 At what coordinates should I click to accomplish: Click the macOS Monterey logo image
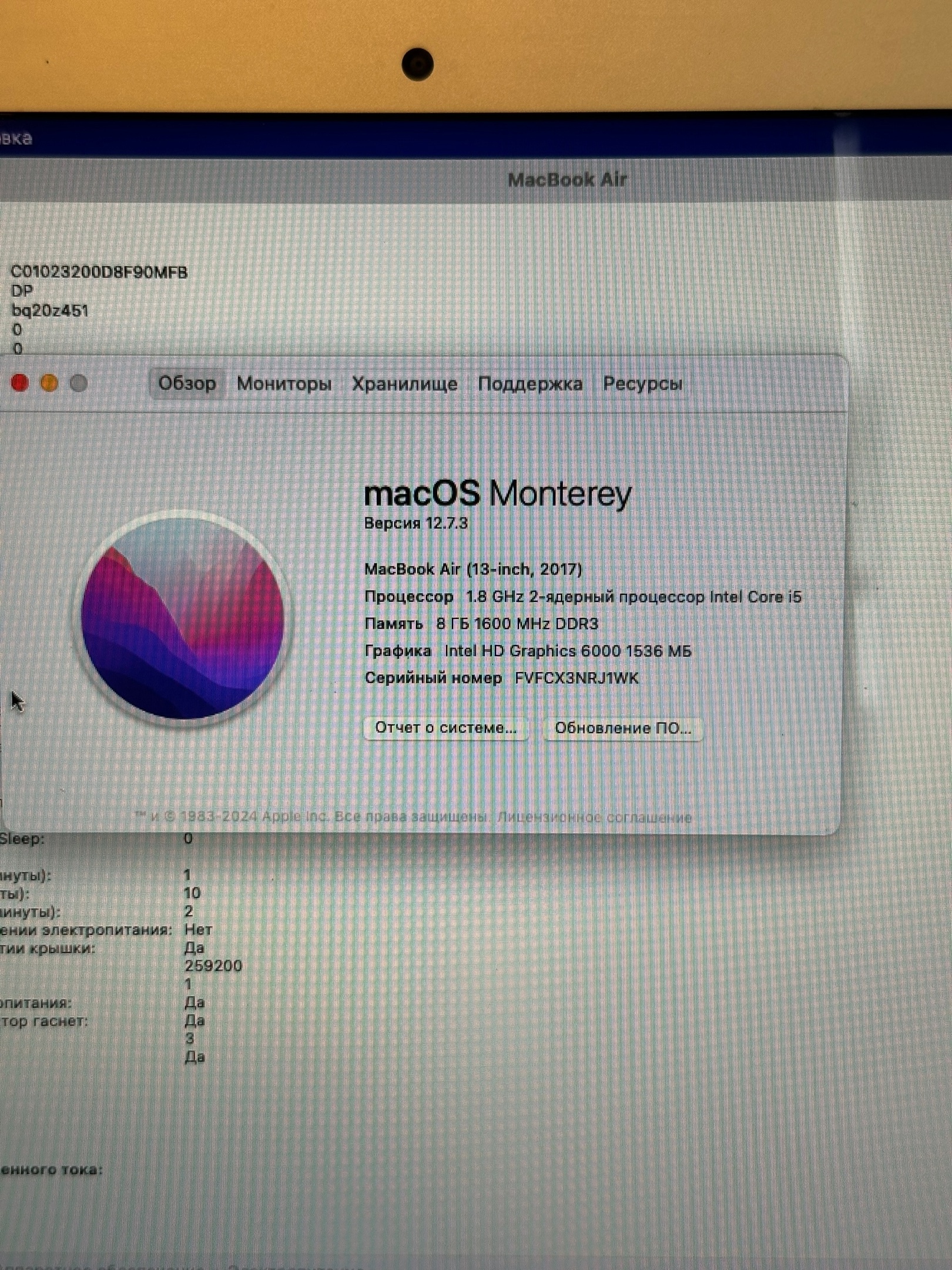pyautogui.click(x=183, y=618)
